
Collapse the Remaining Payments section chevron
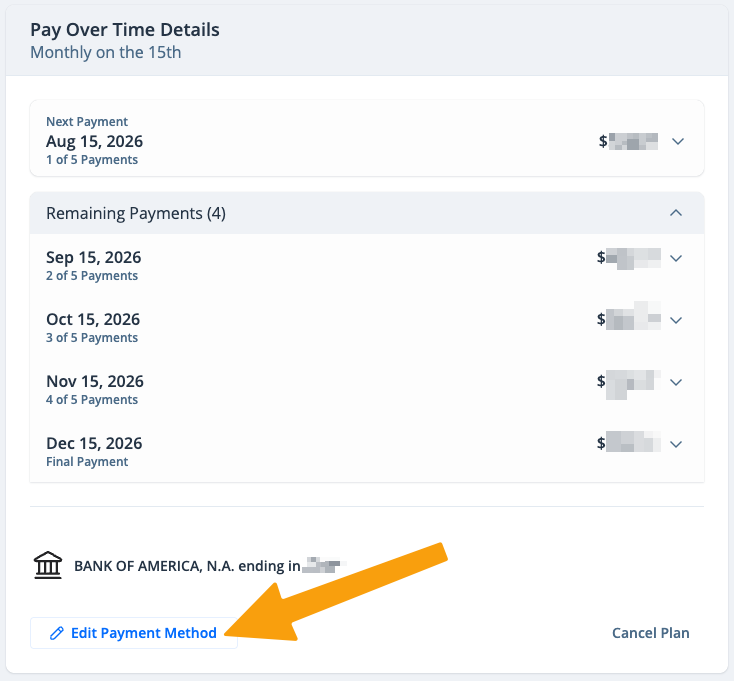675,213
